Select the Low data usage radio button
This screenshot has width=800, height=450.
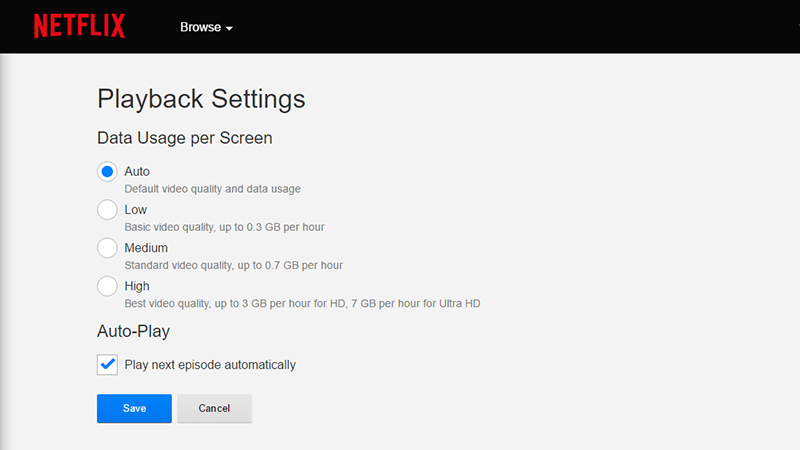pyautogui.click(x=107, y=210)
